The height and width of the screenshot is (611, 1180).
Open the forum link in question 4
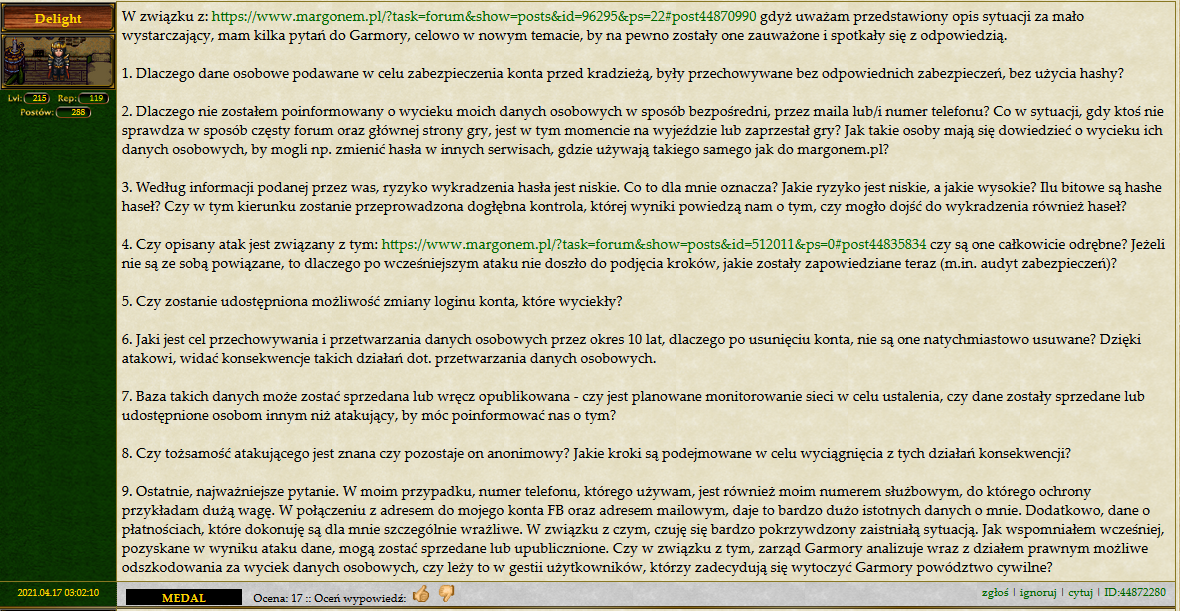pyautogui.click(x=655, y=245)
